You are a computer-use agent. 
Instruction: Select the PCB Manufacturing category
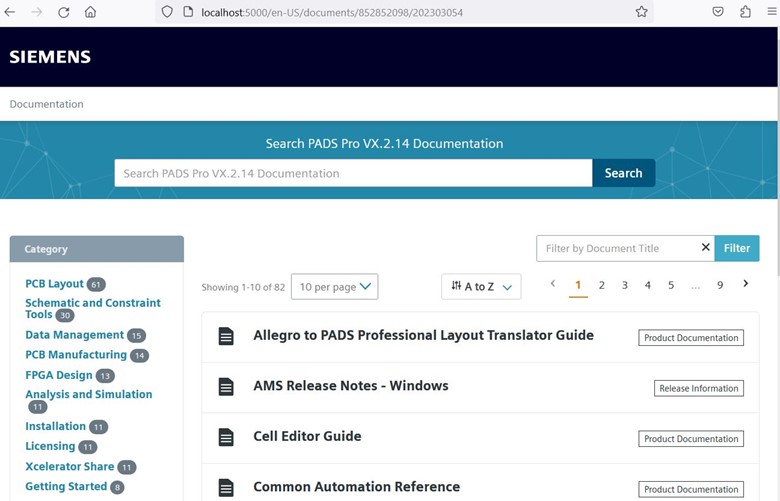(76, 355)
